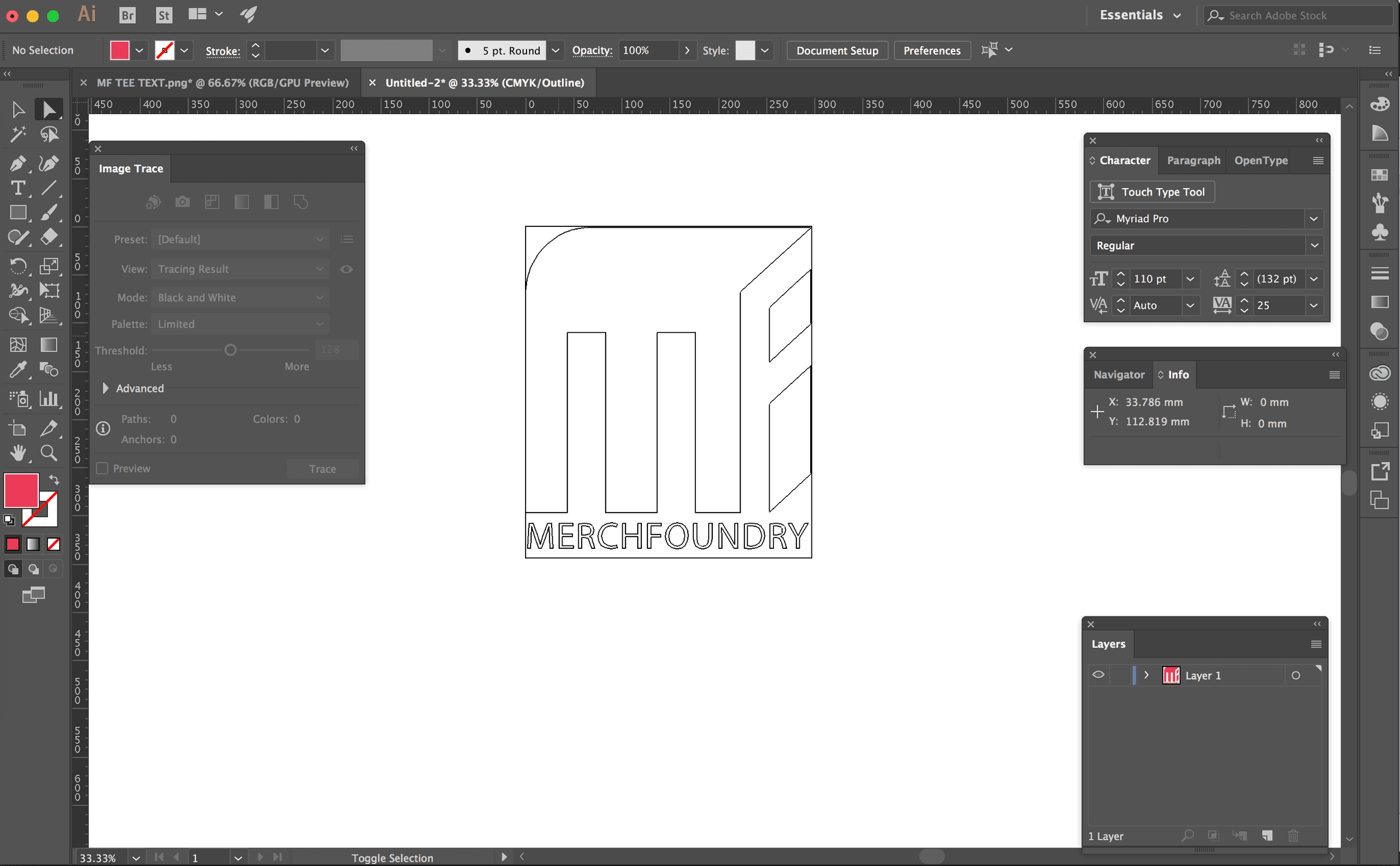The width and height of the screenshot is (1400, 866).
Task: Switch to the MF TEE TEXT.png tab
Action: tap(222, 83)
